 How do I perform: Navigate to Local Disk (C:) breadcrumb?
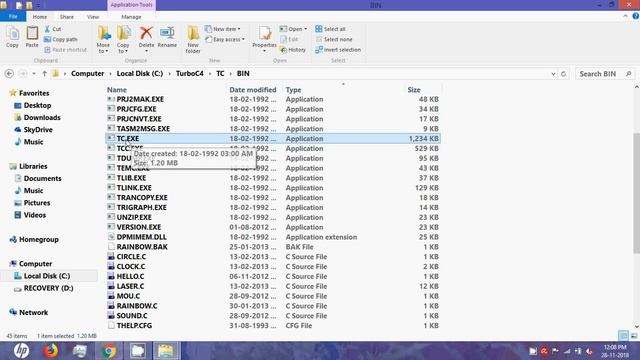(140, 73)
